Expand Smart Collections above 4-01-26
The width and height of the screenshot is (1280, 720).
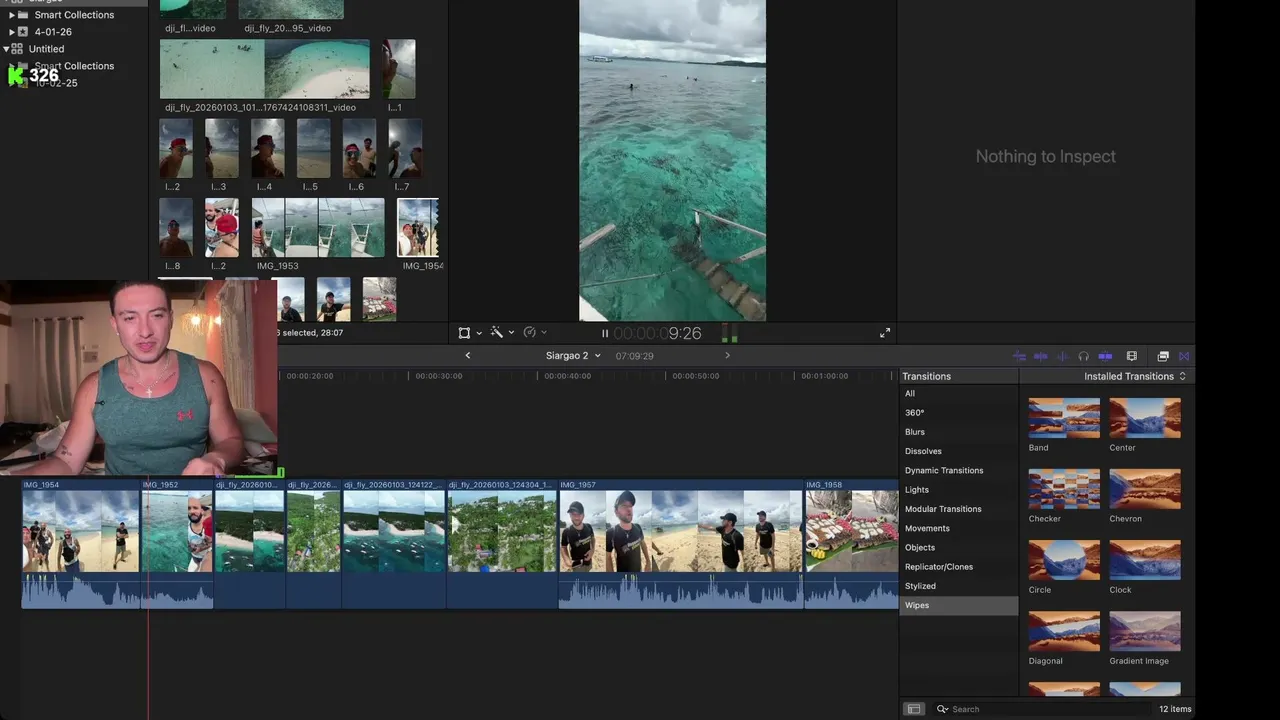[12, 15]
